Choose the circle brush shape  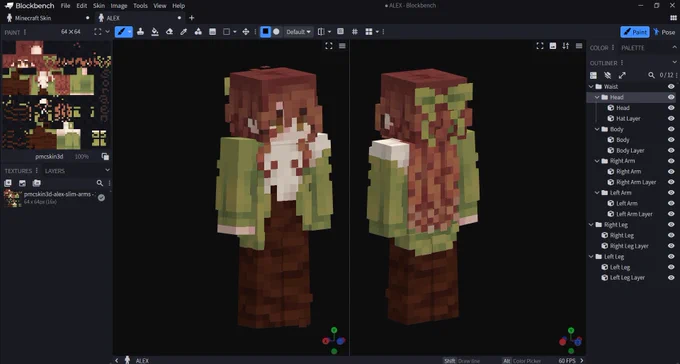276,32
